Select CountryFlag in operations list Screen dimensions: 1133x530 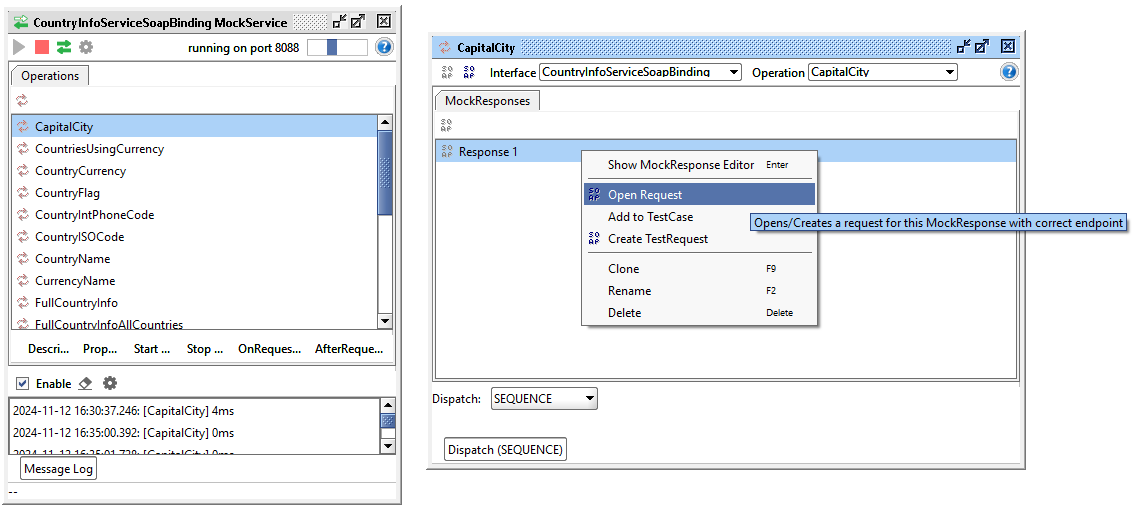pos(67,193)
